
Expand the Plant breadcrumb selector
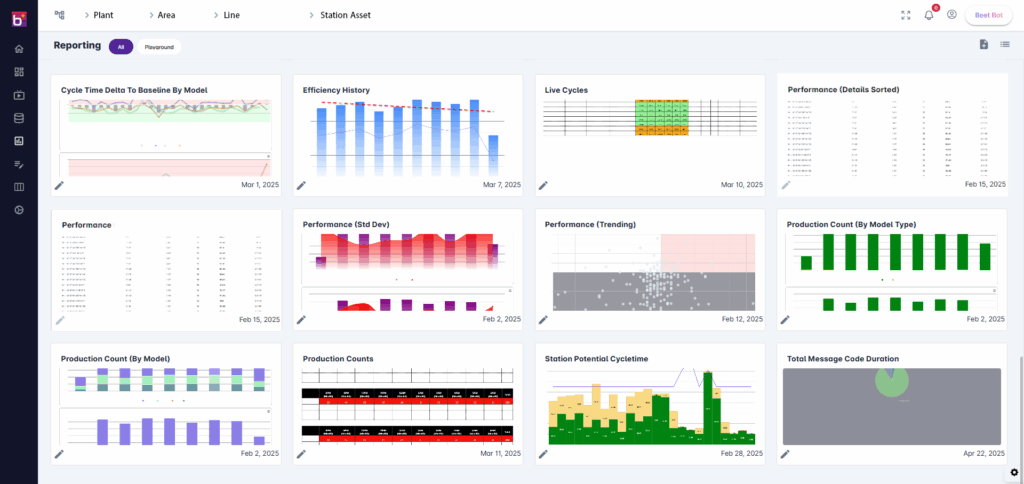(102, 15)
